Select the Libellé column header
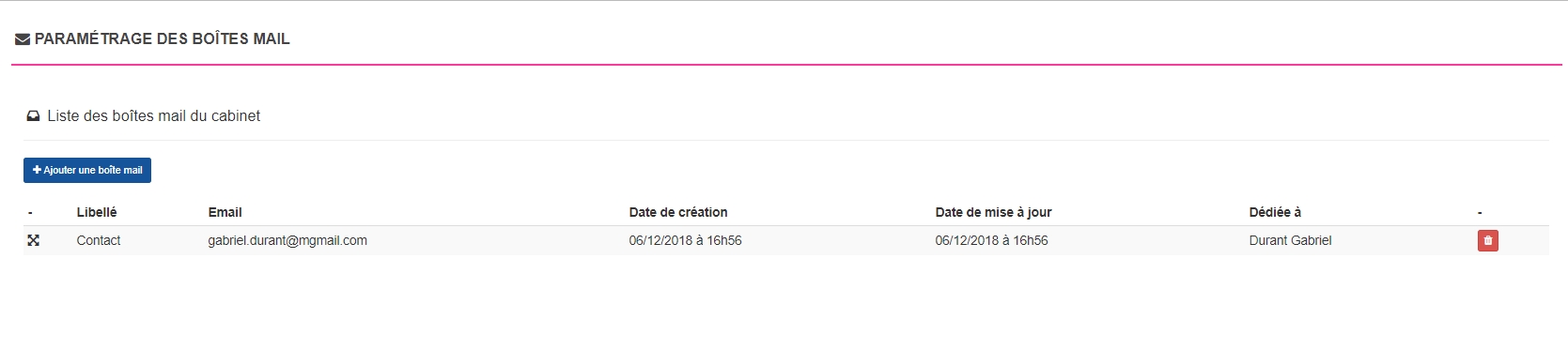The width and height of the screenshot is (1568, 350). coord(97,212)
